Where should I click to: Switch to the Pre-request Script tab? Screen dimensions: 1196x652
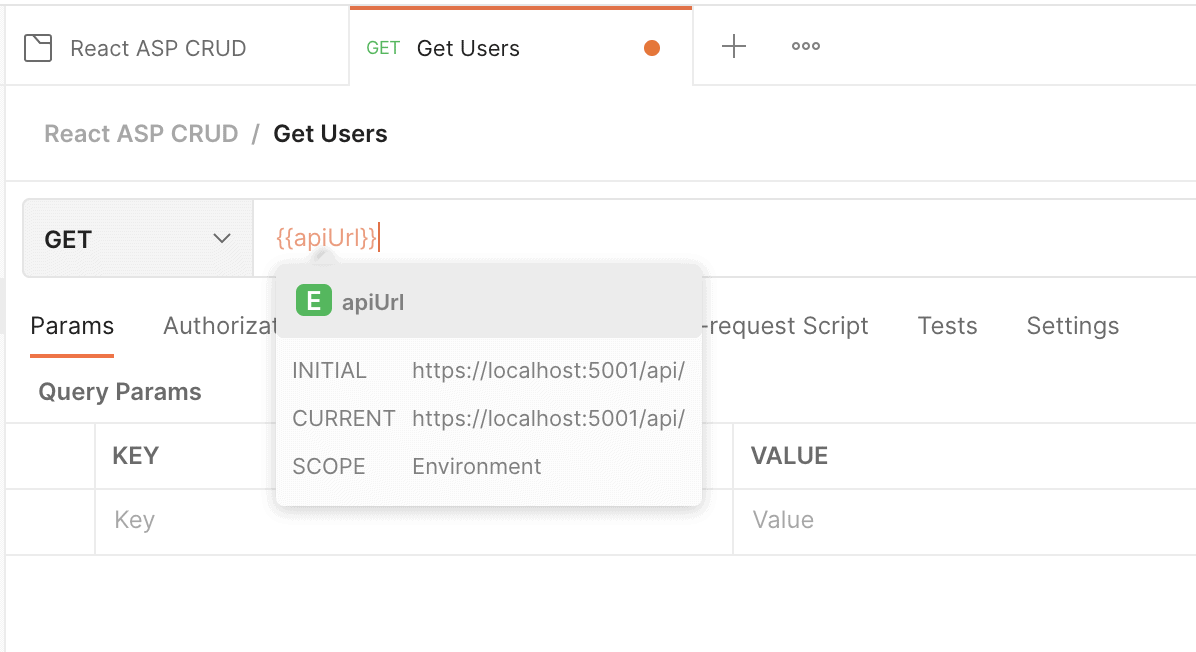pyautogui.click(x=785, y=326)
